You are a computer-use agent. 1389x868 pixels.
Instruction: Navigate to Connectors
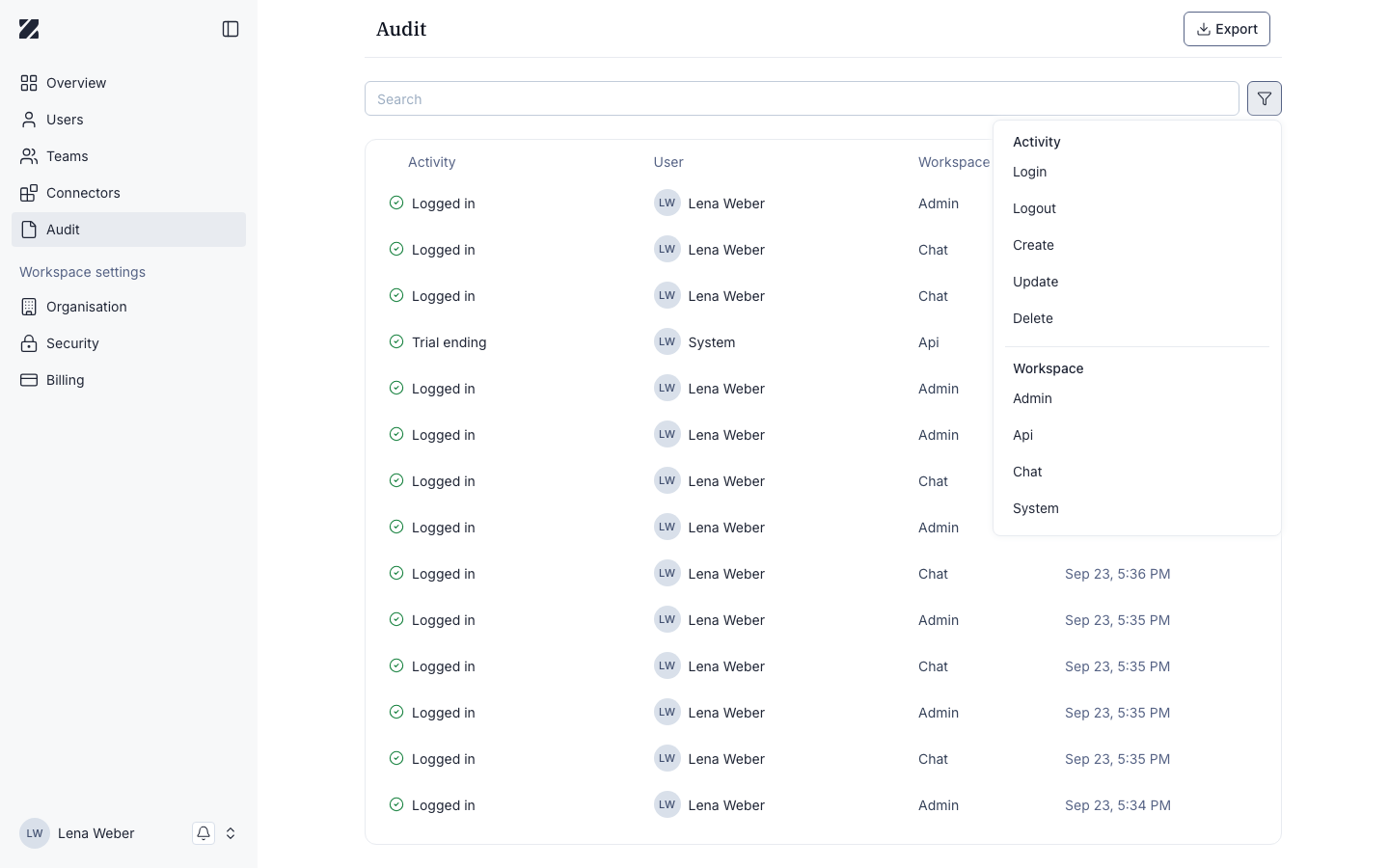point(128,193)
